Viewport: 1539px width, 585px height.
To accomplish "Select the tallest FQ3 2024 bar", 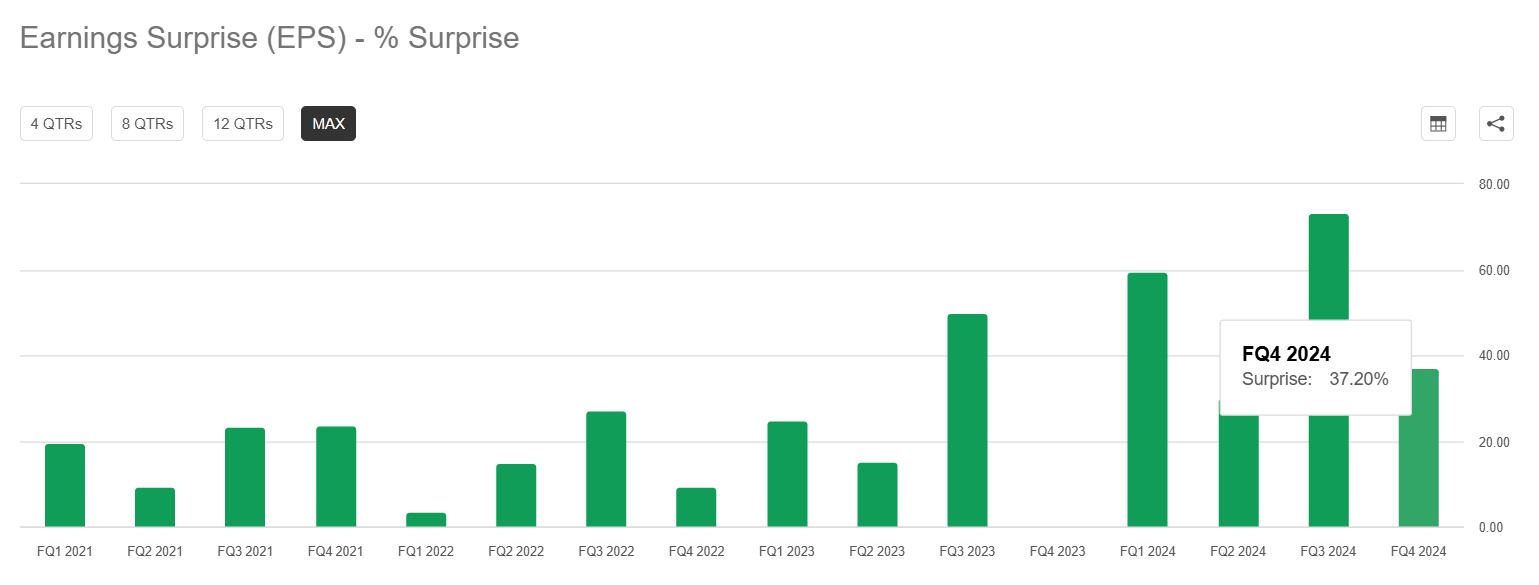I will (x=1328, y=250).
